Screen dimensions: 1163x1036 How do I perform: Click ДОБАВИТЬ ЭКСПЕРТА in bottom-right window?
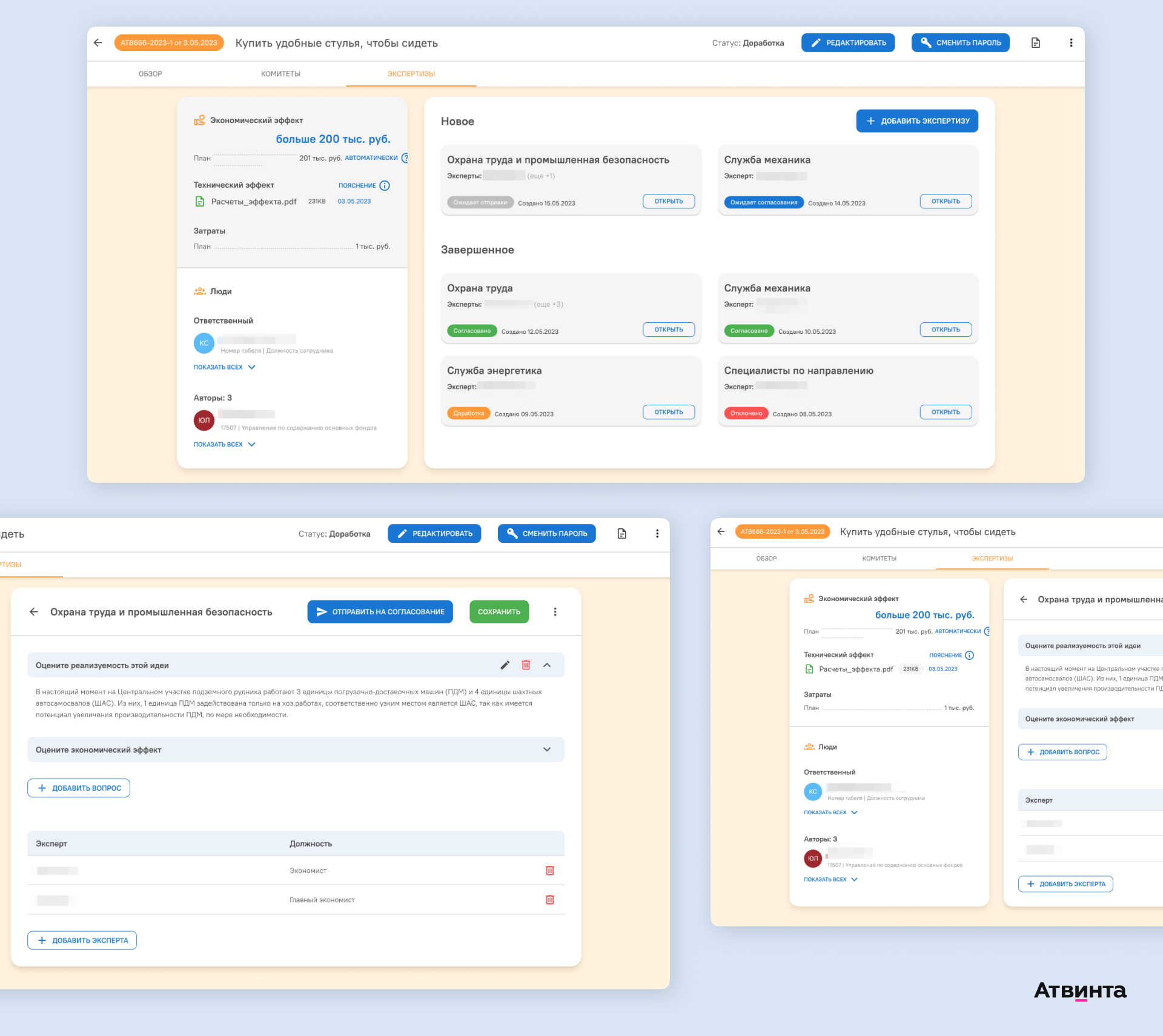coord(1065,884)
